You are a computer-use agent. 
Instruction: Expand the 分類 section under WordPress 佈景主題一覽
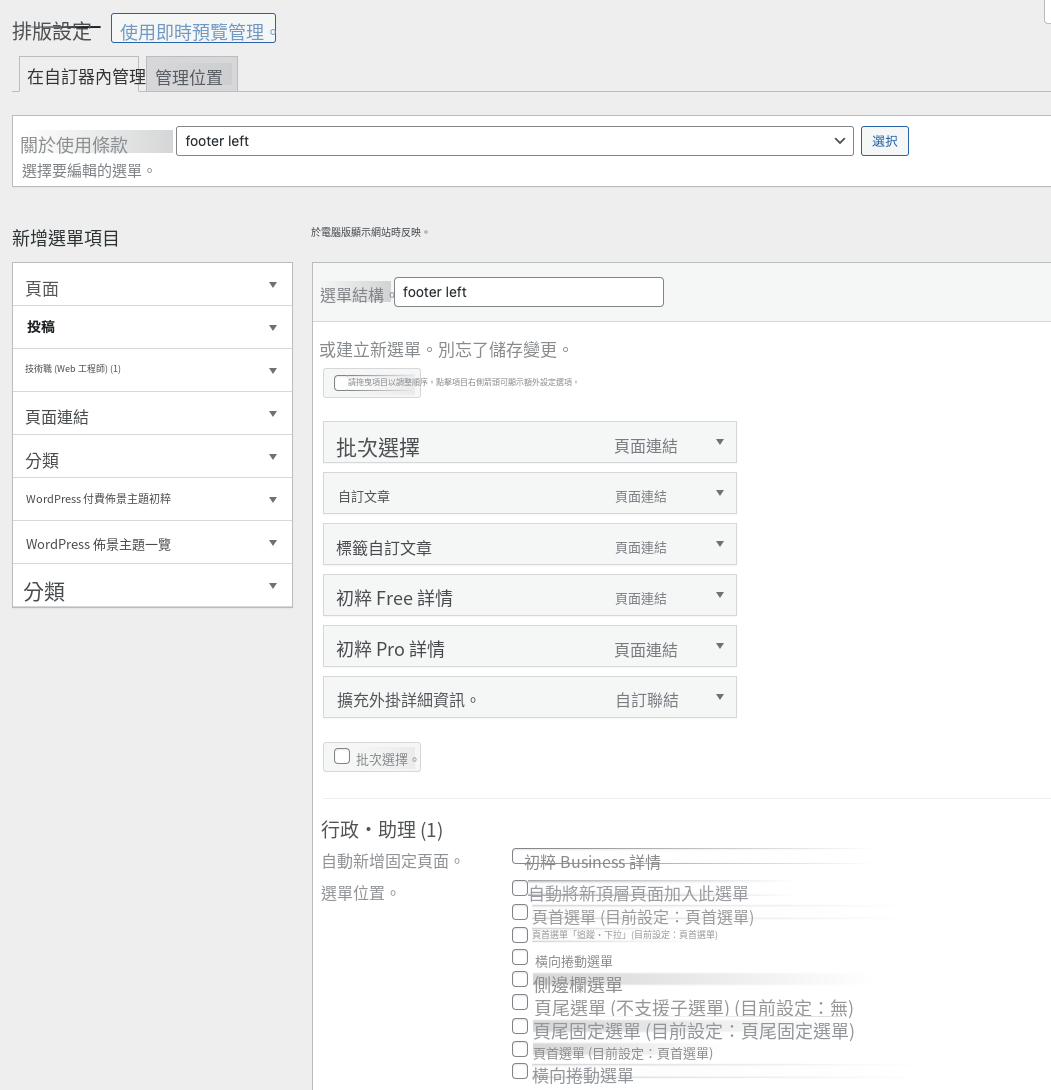pyautogui.click(x=152, y=585)
